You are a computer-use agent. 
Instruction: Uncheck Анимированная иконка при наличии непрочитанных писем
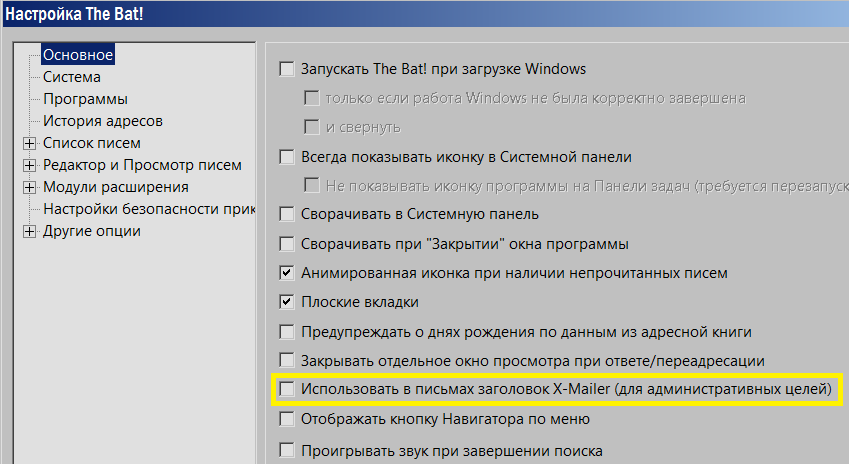(x=286, y=273)
